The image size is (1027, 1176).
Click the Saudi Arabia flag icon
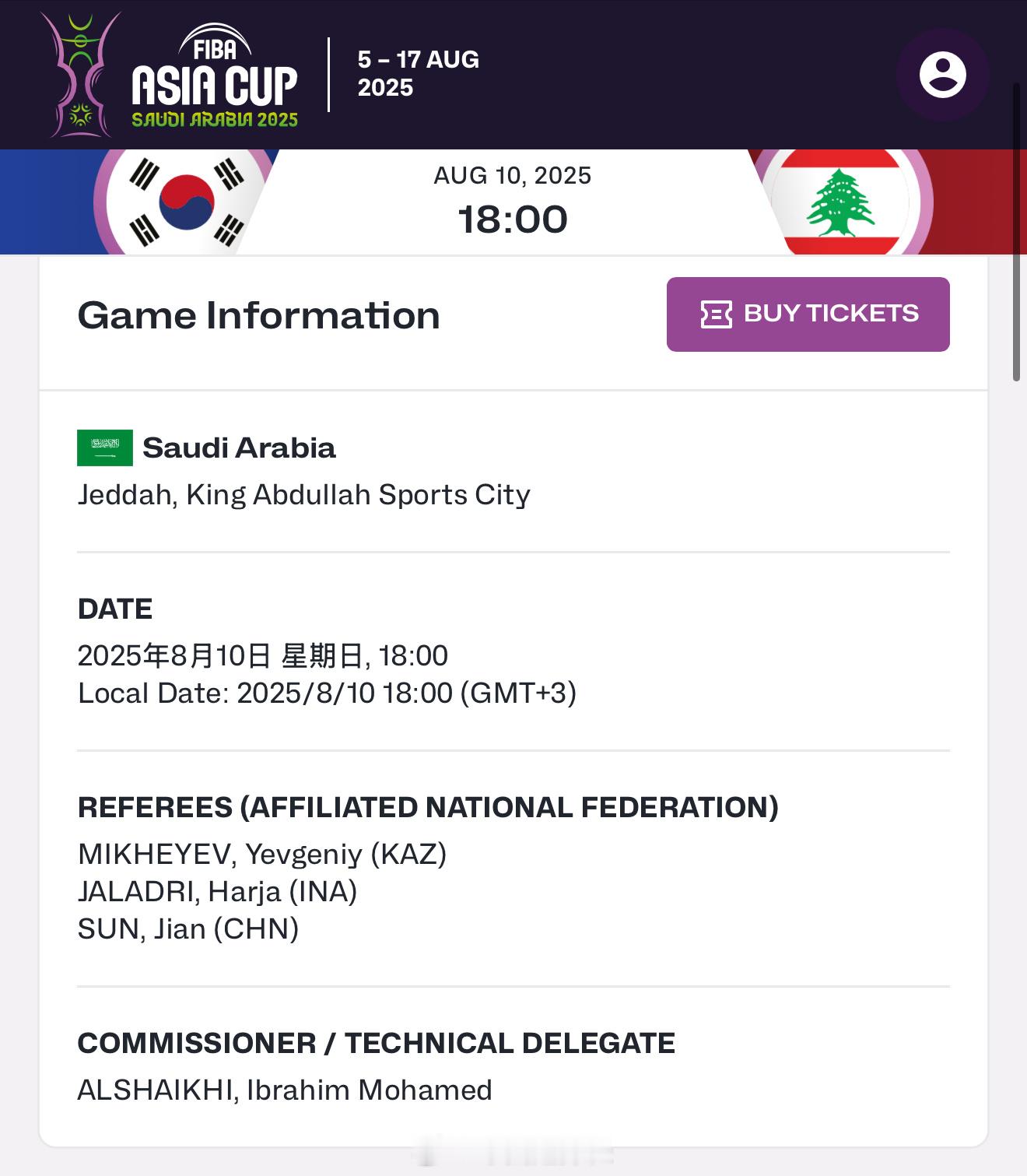[105, 448]
